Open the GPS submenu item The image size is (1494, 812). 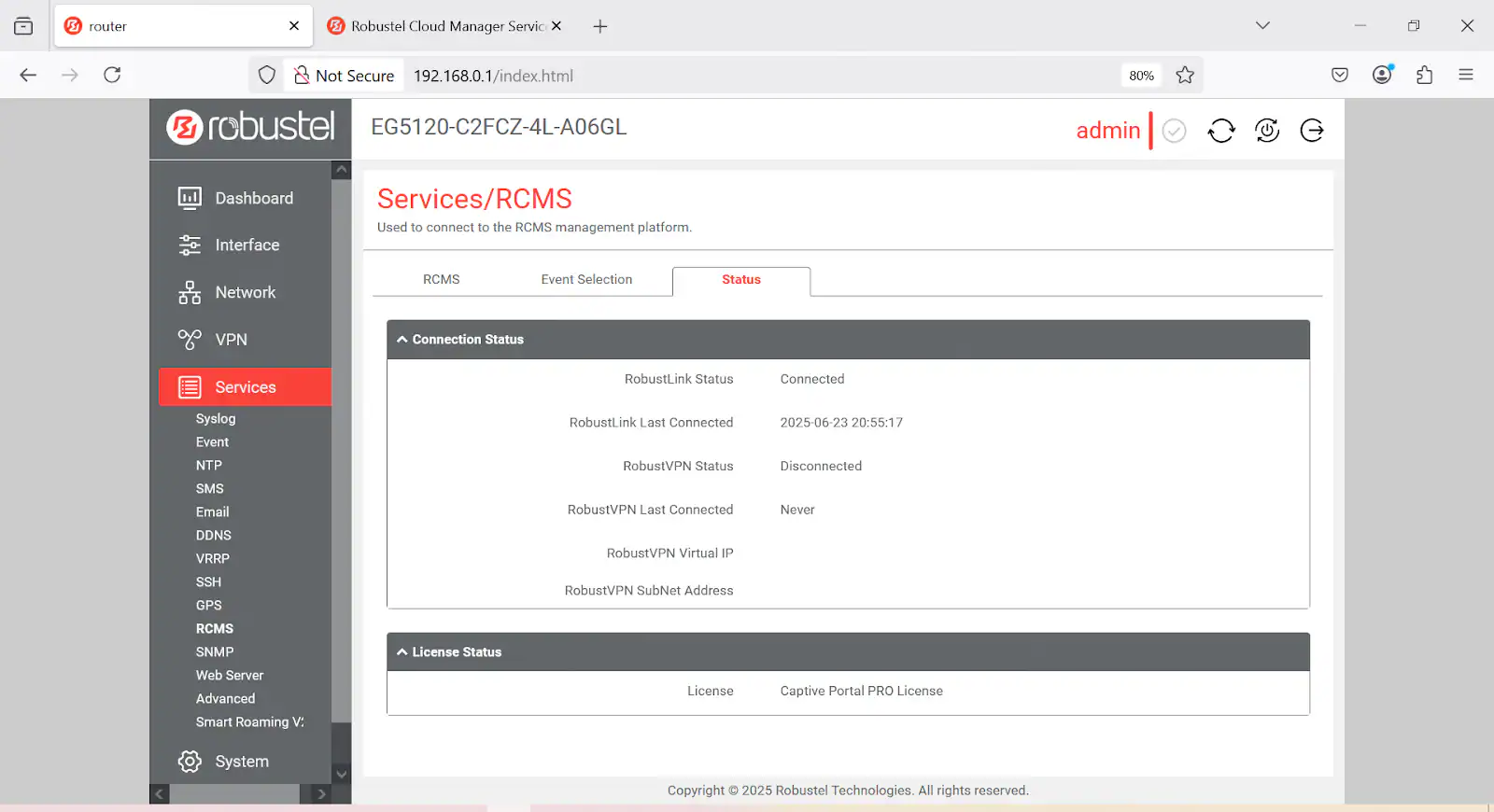[209, 606]
